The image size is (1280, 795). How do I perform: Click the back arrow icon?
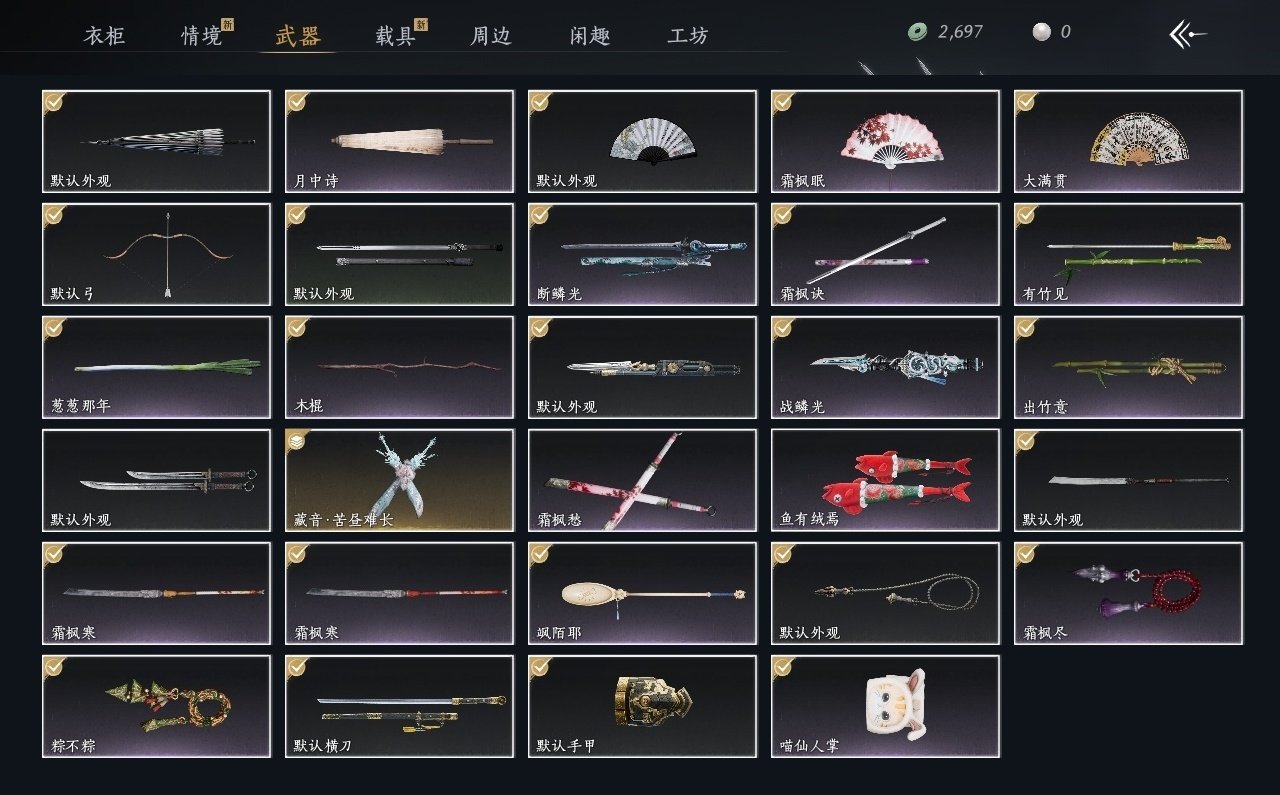click(1188, 34)
